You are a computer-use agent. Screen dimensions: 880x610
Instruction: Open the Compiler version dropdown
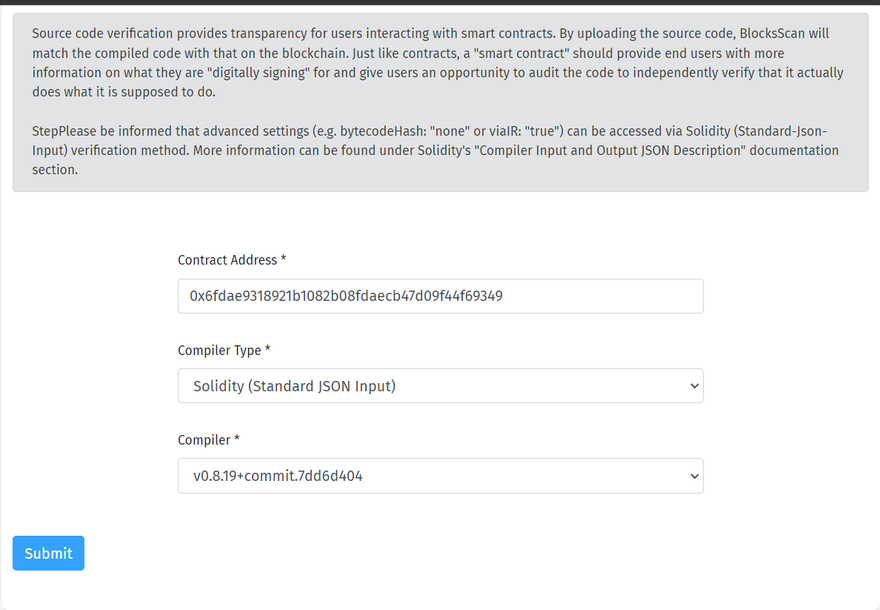[x=440, y=476]
